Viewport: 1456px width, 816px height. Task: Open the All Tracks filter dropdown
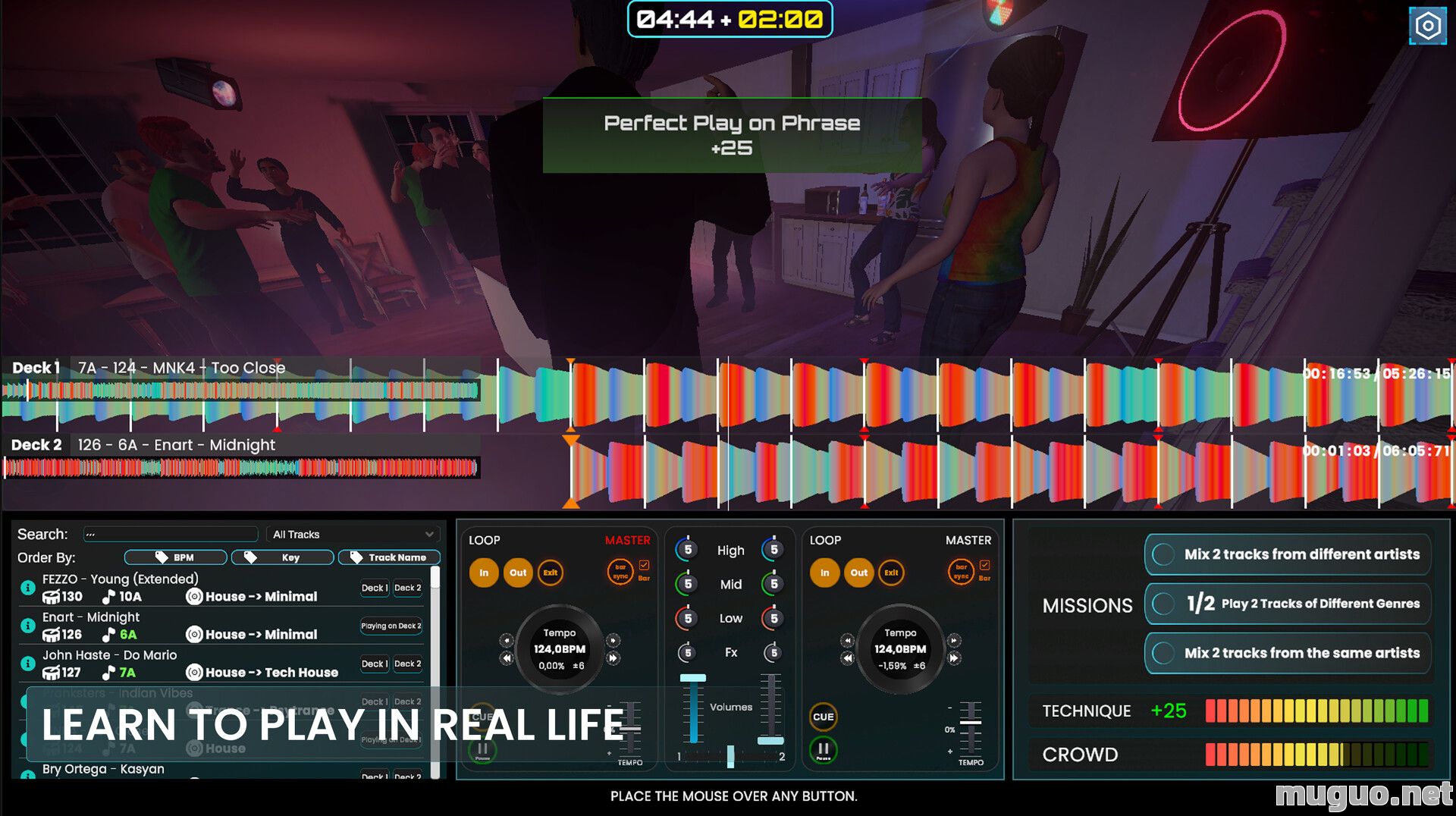[x=353, y=535]
